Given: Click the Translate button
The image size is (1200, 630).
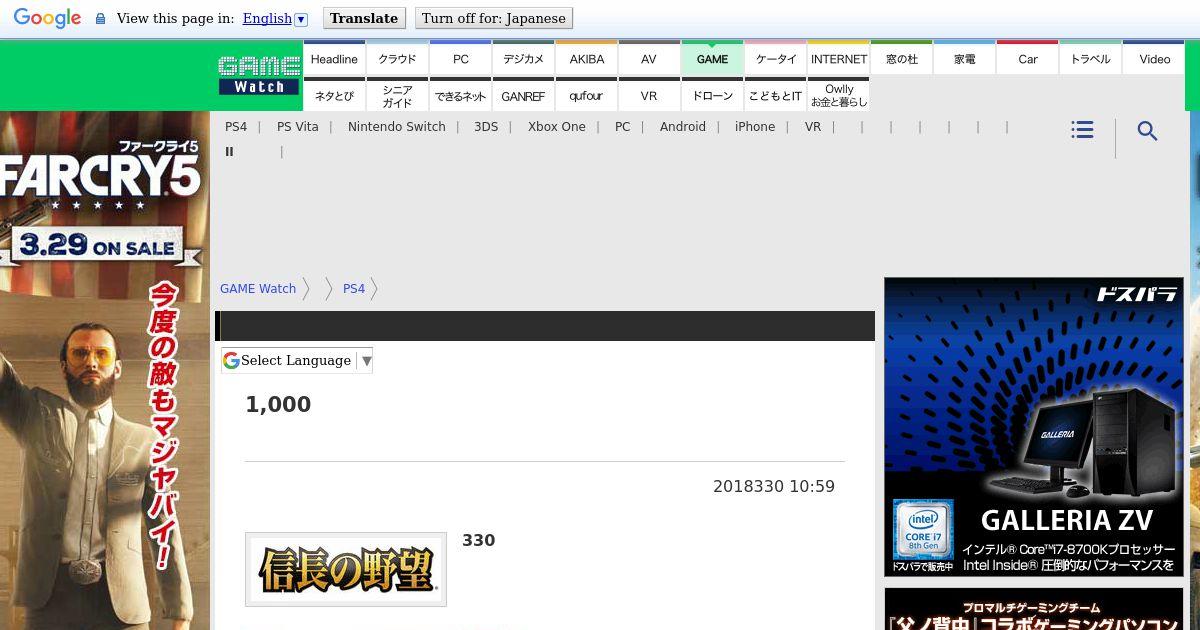Looking at the screenshot, I should [364, 18].
